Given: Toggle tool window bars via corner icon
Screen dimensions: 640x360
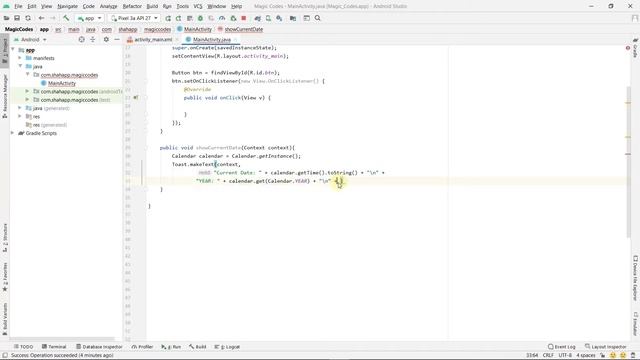Looking at the screenshot, I should click(x=5, y=355).
